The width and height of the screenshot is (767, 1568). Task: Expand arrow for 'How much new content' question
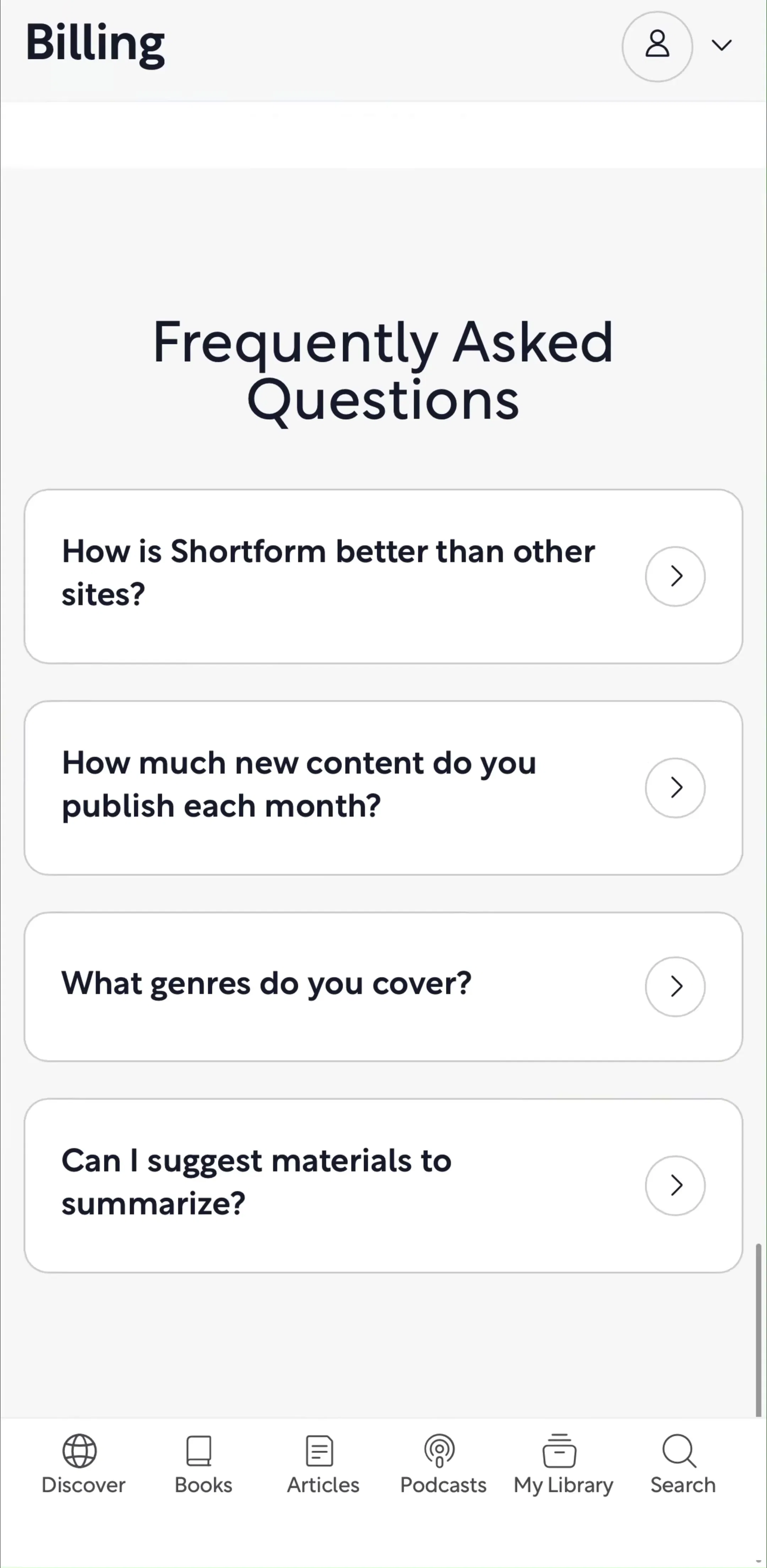675,787
